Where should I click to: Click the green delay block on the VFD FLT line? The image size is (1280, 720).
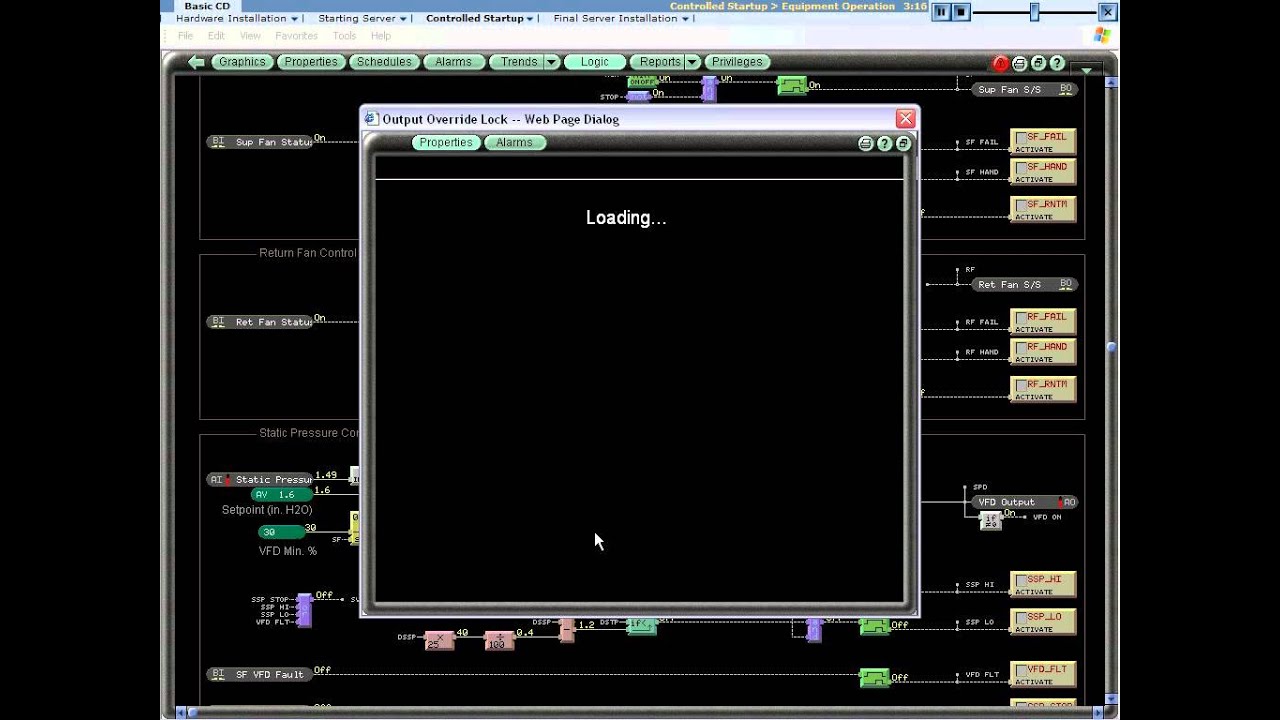(x=875, y=677)
